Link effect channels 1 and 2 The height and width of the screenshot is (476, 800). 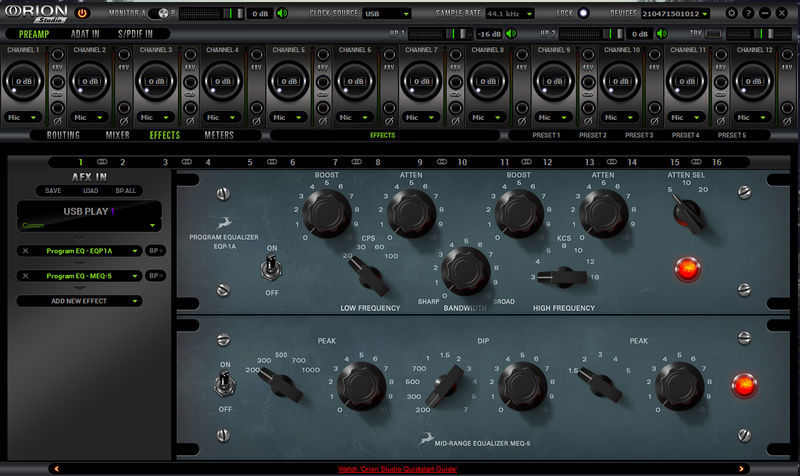click(102, 162)
